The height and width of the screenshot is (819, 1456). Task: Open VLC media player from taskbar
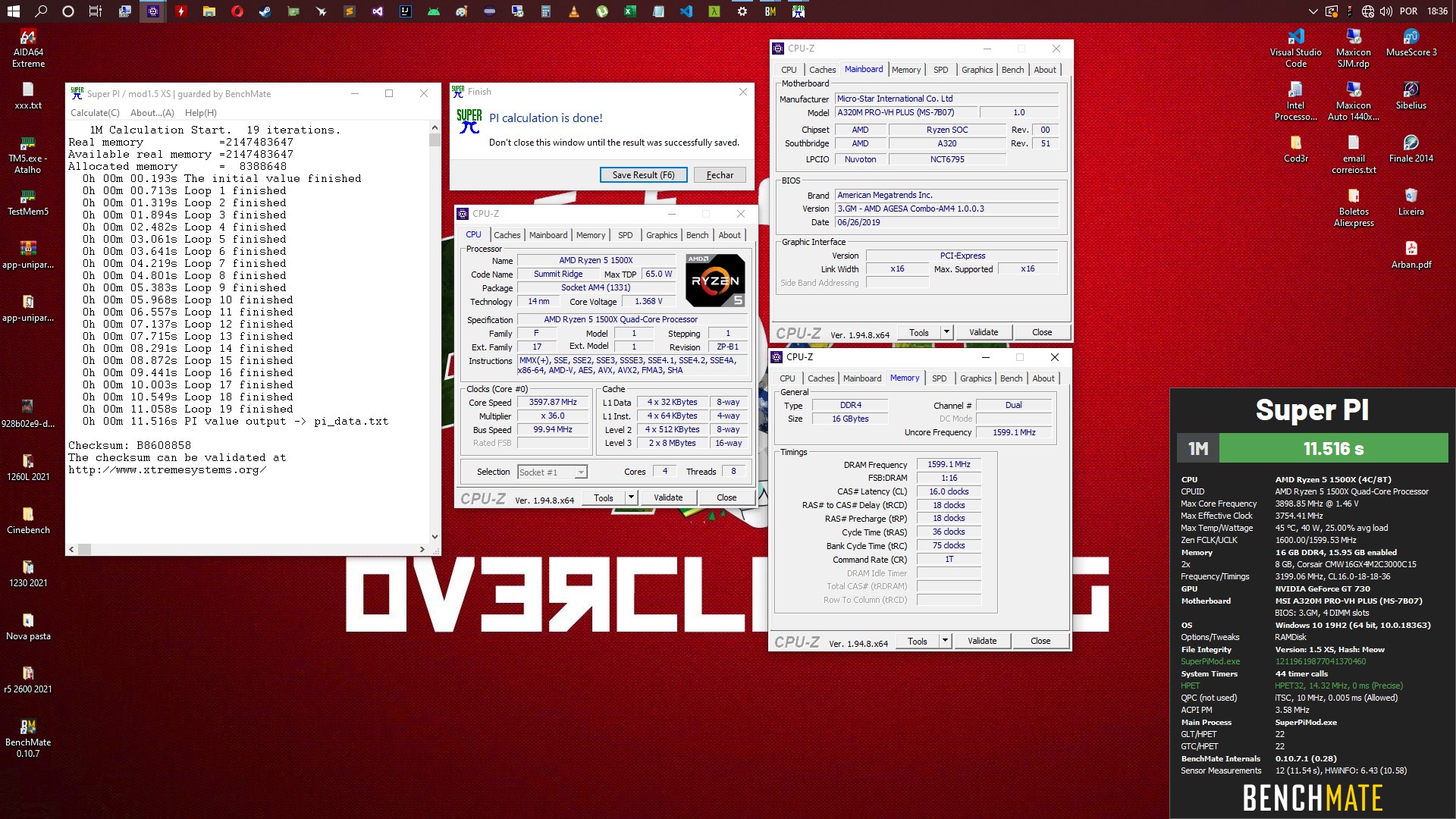pyautogui.click(x=574, y=11)
